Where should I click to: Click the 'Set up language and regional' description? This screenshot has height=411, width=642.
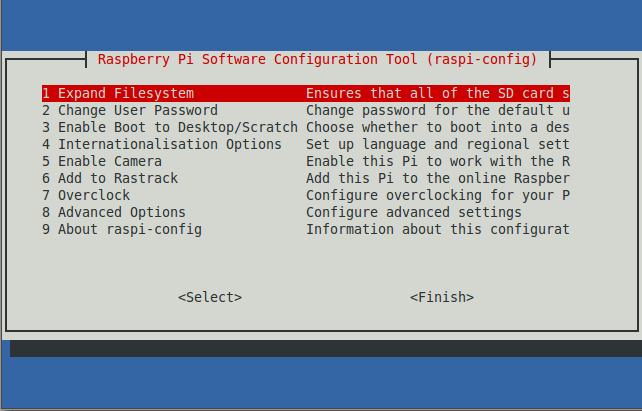click(437, 144)
